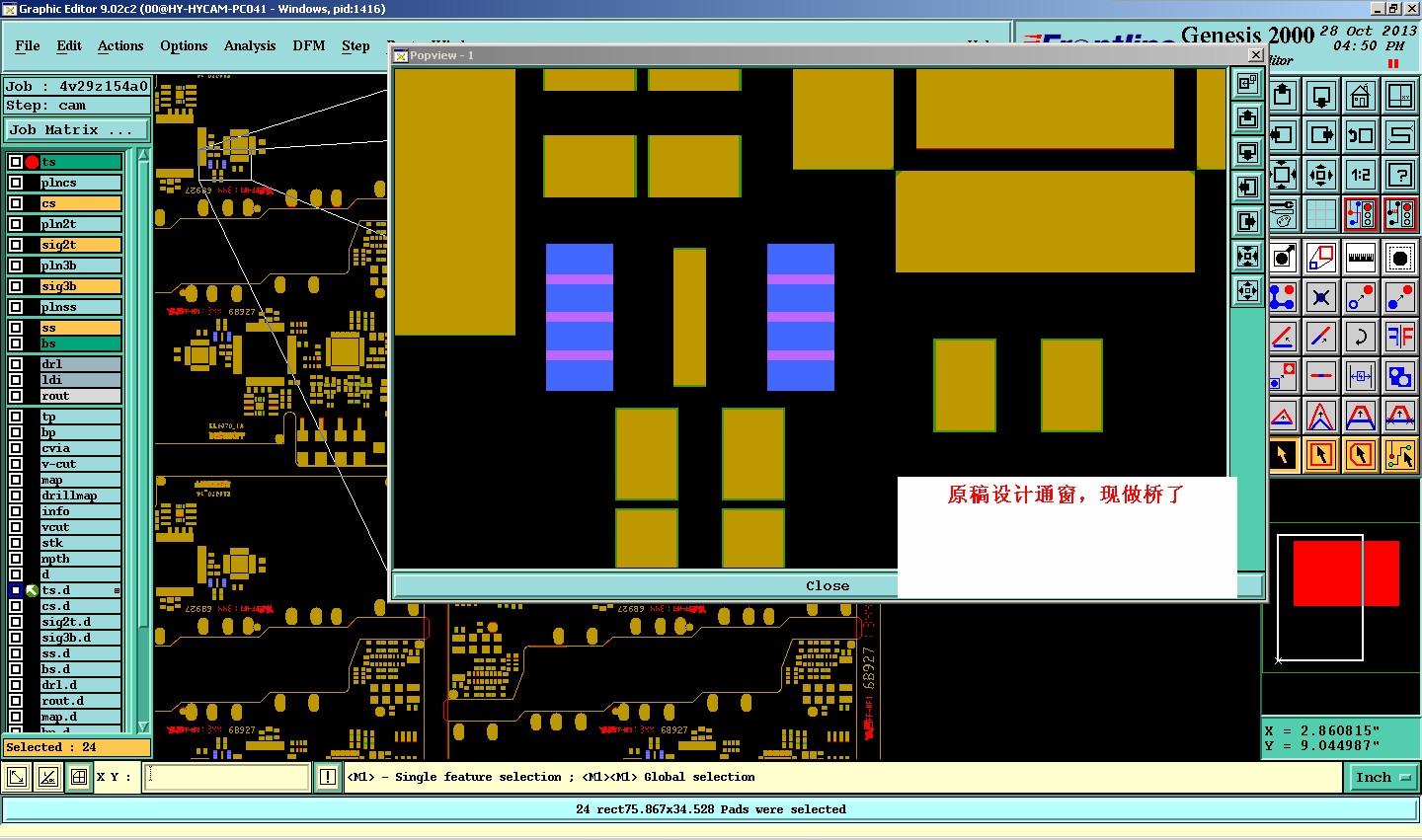Select the delete point X icon
Image resolution: width=1422 pixels, height=840 pixels.
click(1321, 297)
